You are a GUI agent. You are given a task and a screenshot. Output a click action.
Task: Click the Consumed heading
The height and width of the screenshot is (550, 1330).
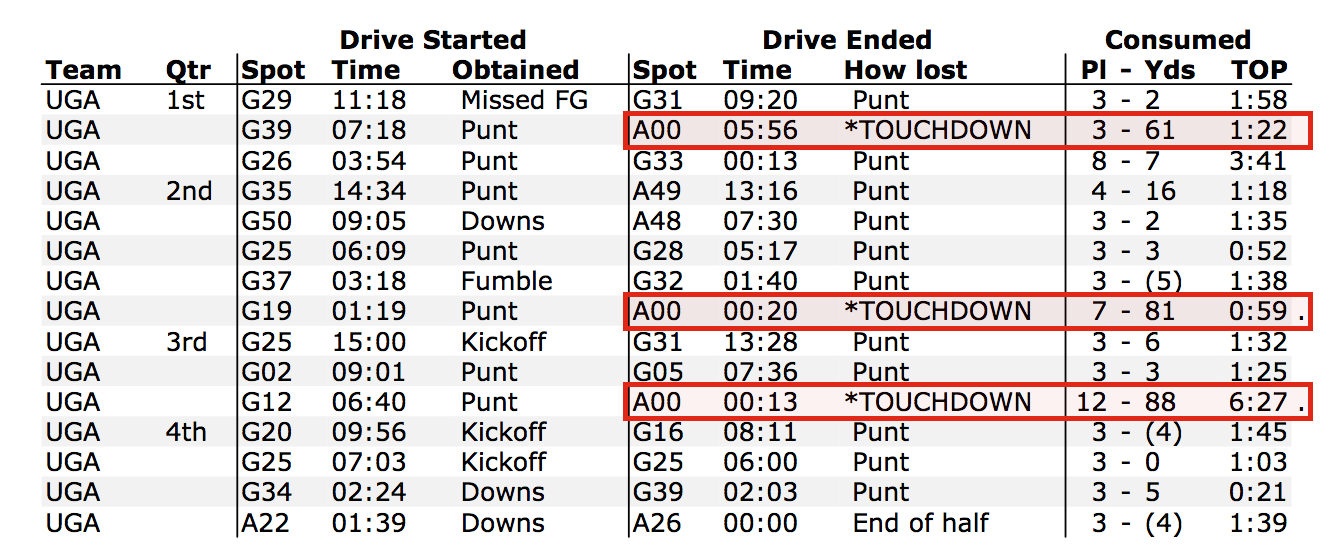click(1178, 40)
